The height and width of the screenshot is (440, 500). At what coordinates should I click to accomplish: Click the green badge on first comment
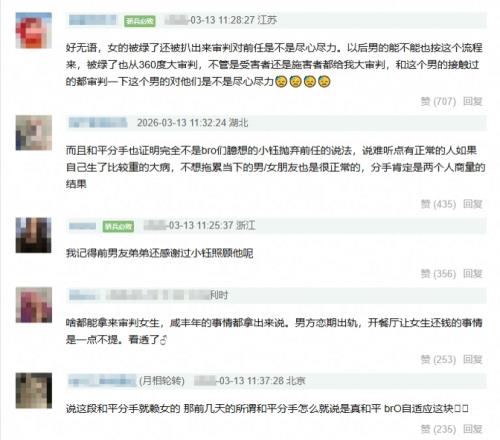pyautogui.click(x=140, y=21)
